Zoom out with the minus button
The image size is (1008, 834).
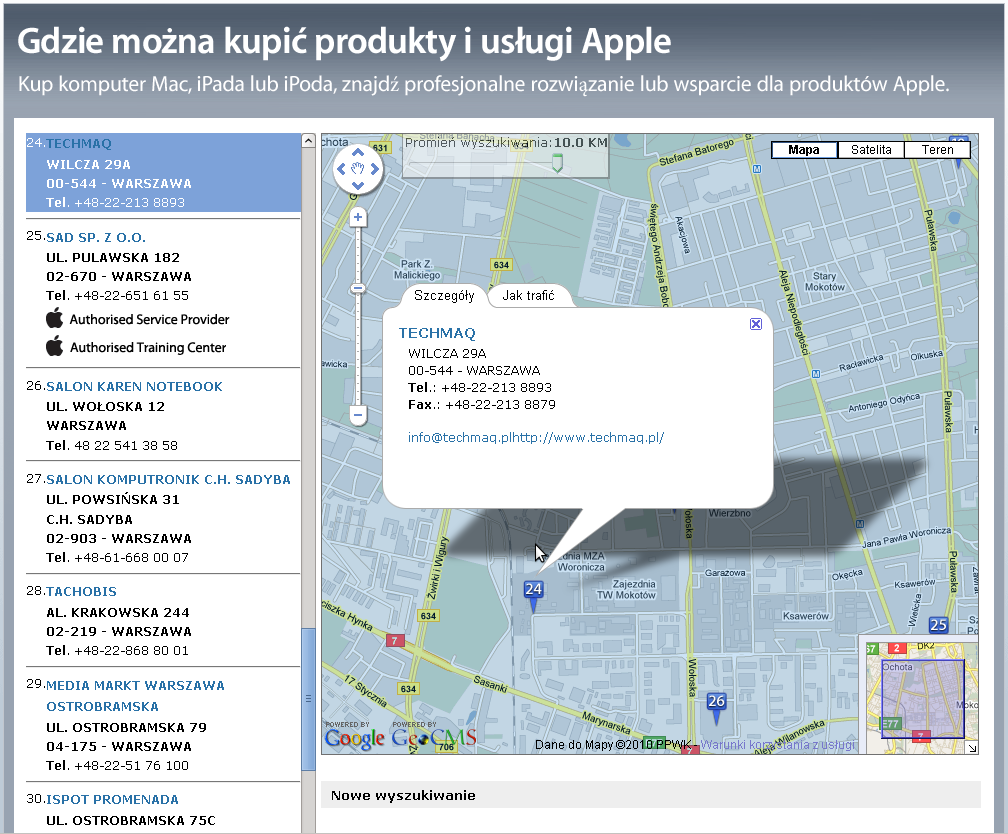358,415
